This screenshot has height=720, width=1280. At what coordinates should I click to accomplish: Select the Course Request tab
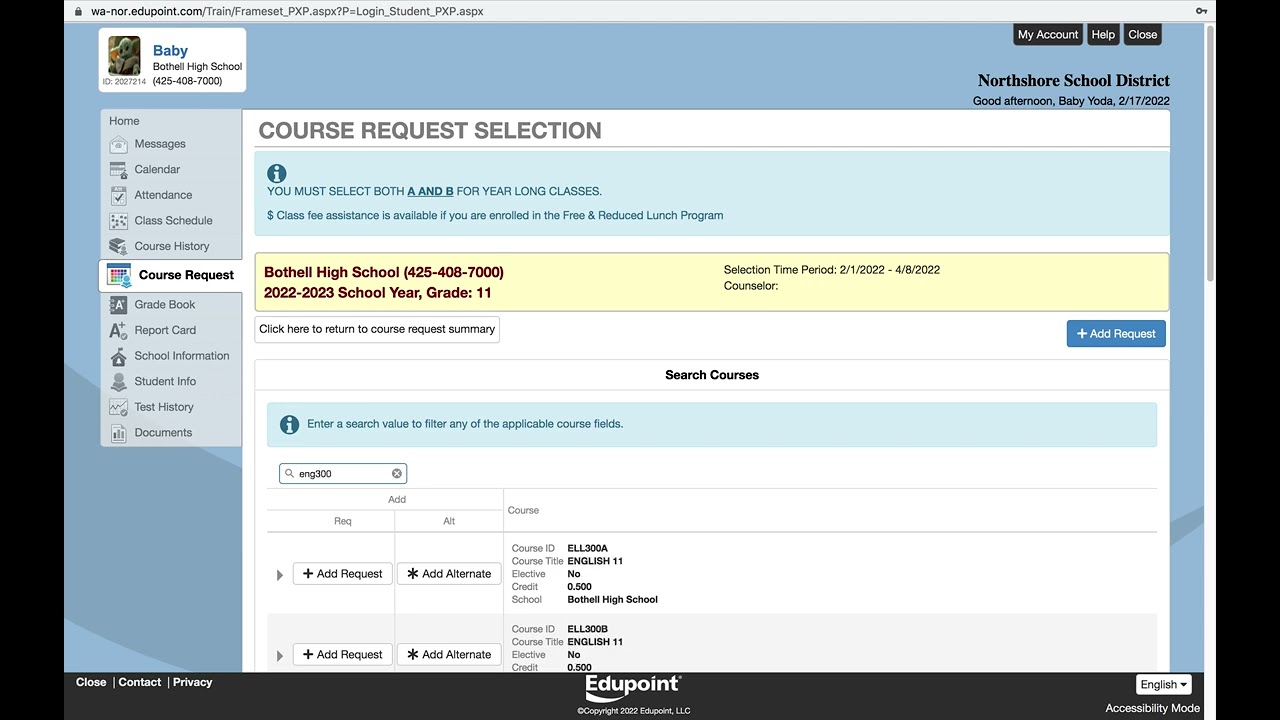pos(170,275)
